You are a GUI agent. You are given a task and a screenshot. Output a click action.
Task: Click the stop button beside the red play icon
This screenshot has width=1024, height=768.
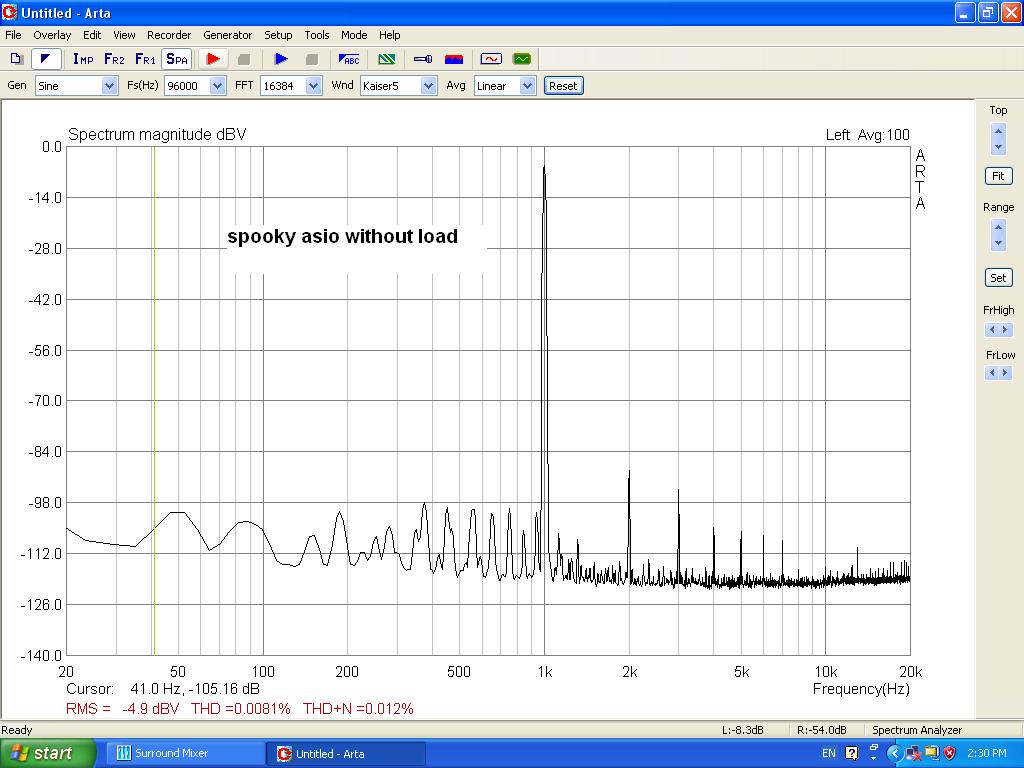point(244,59)
